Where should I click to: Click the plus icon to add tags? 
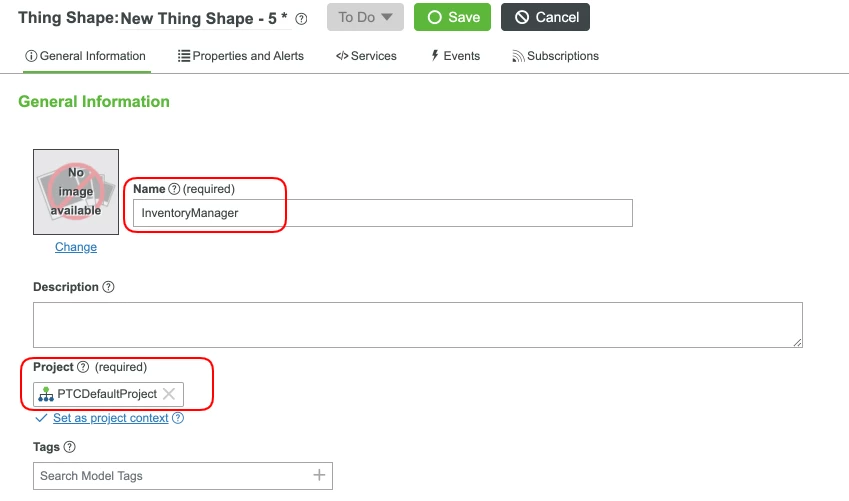click(x=319, y=475)
